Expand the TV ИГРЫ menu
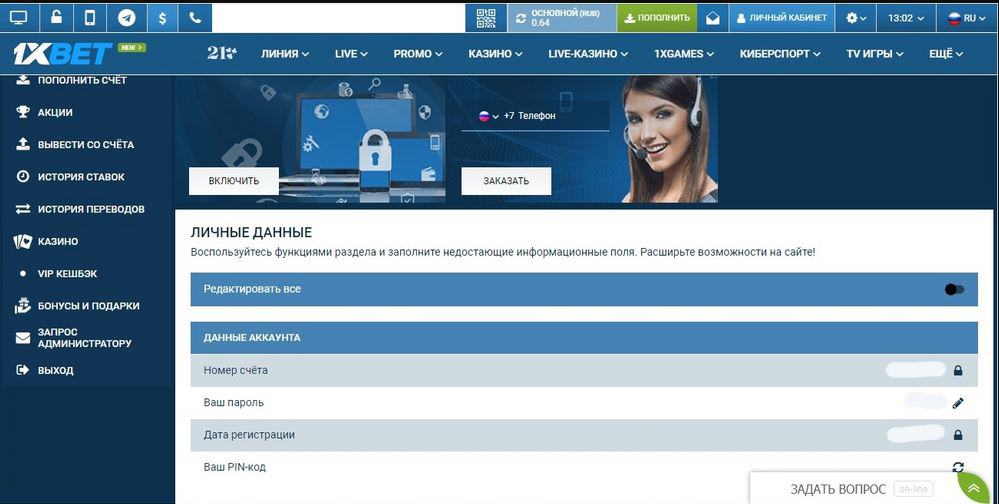The image size is (999, 504). pyautogui.click(x=875, y=54)
